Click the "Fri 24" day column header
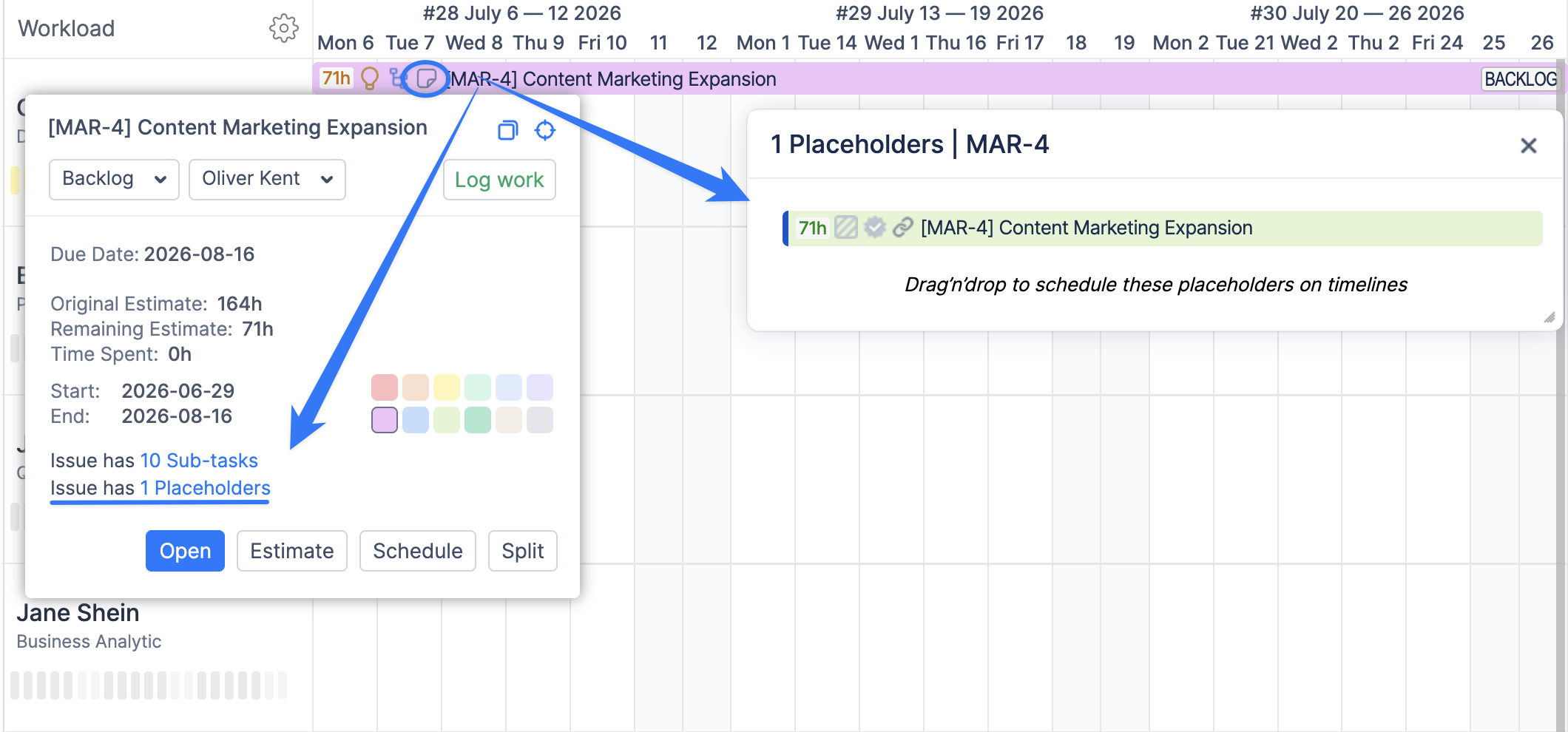1568x732 pixels. pyautogui.click(x=1437, y=43)
